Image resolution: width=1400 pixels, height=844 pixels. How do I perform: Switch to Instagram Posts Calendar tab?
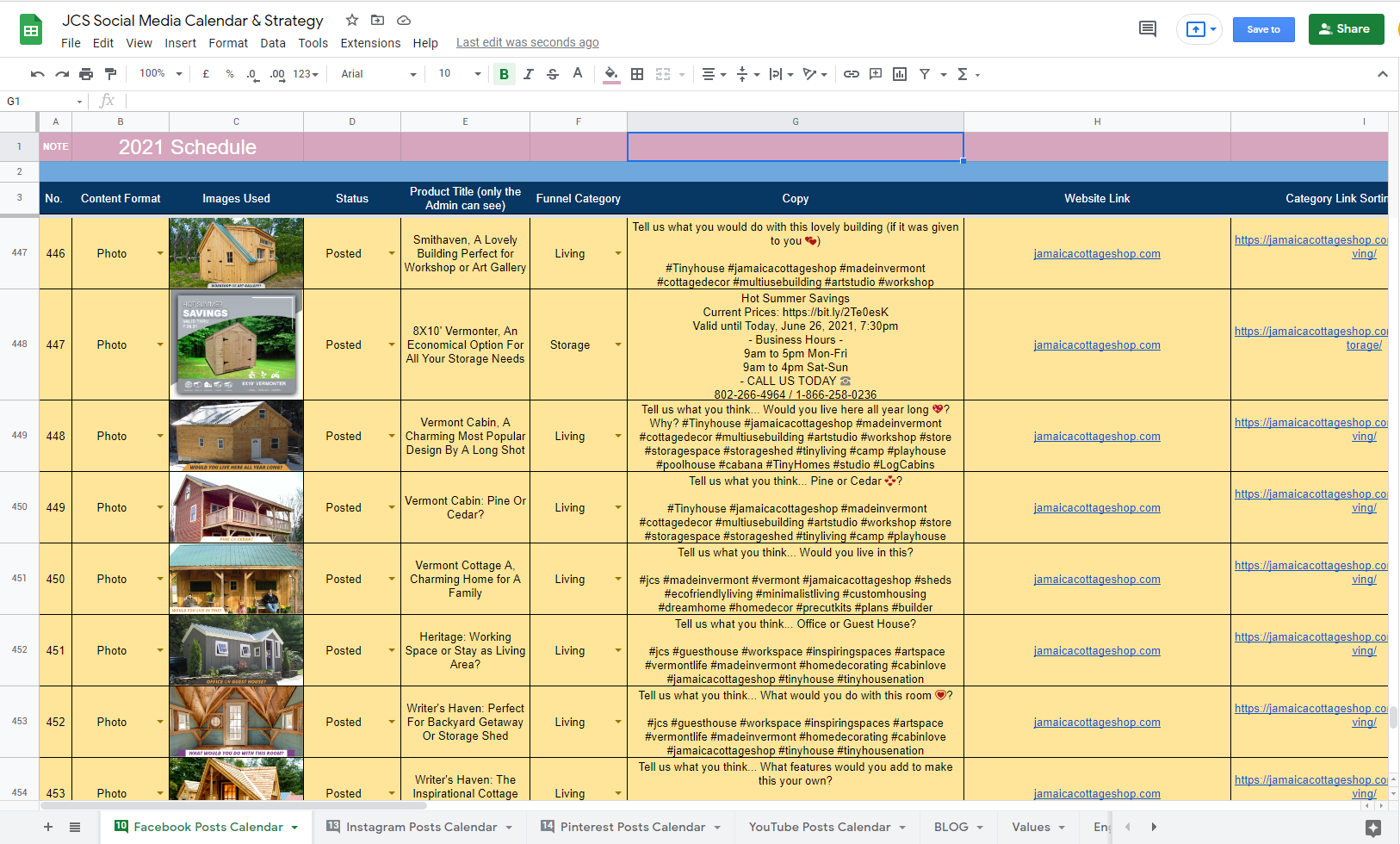pos(421,827)
